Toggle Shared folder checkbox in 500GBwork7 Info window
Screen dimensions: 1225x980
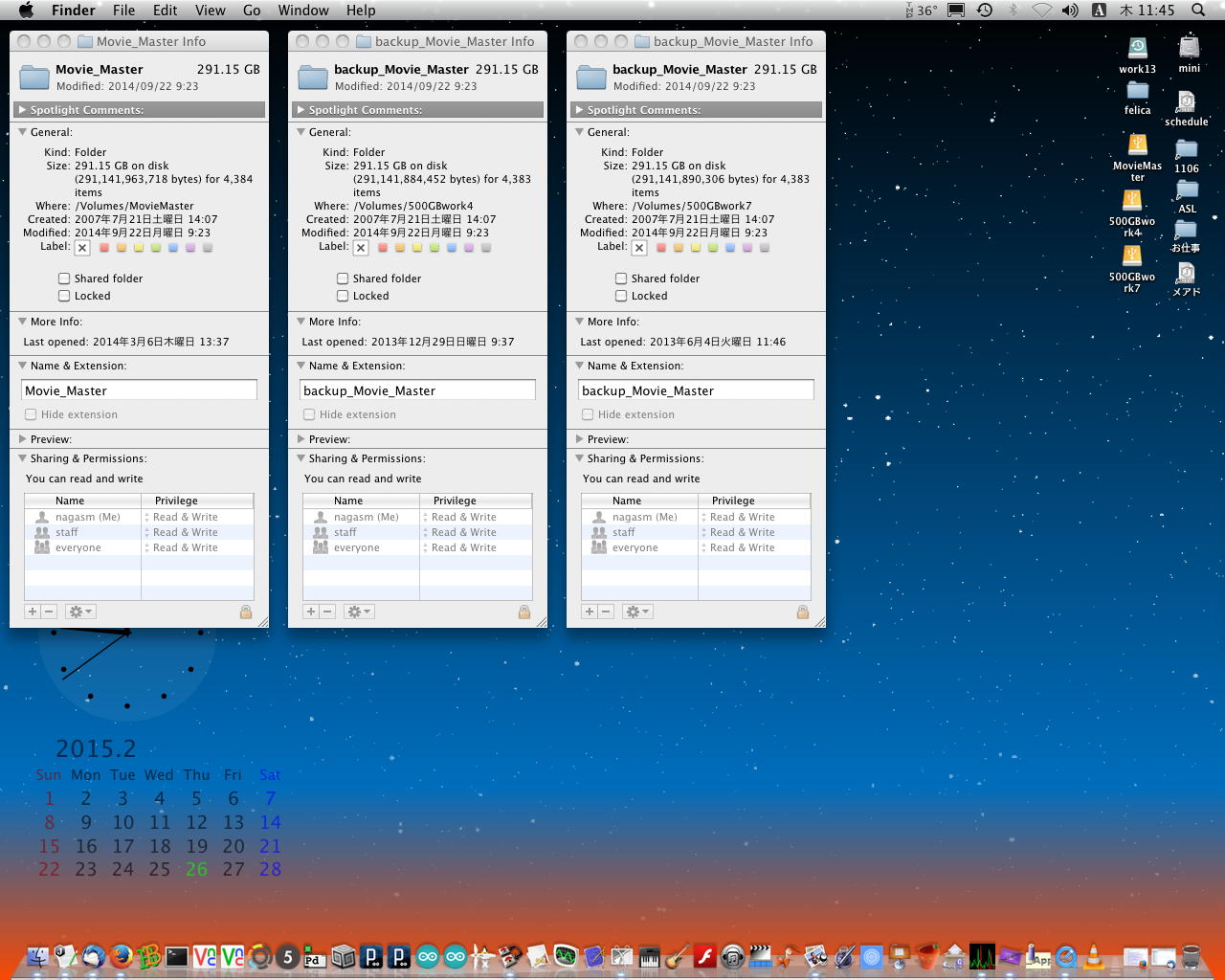pos(621,278)
